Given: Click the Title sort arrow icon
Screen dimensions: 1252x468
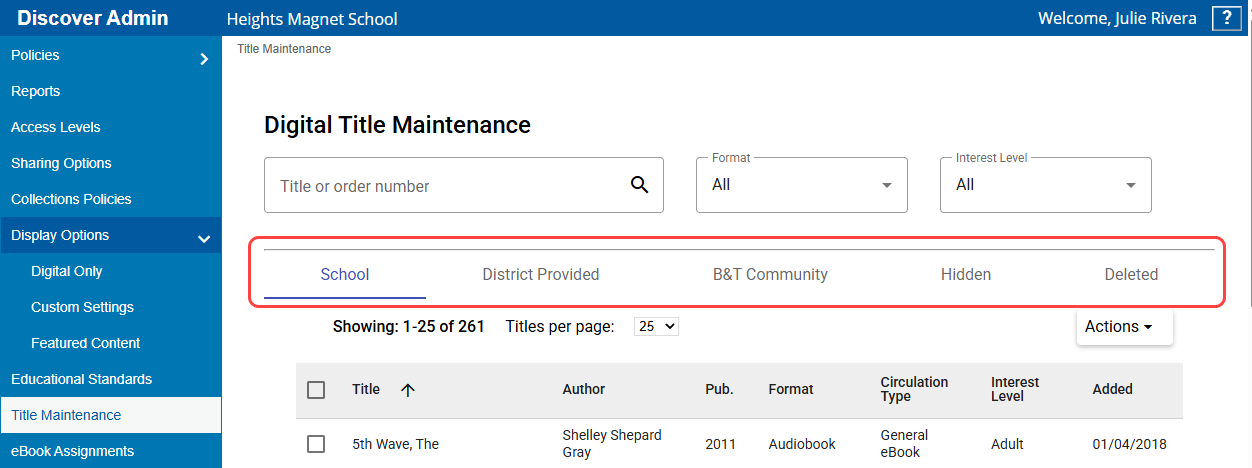Looking at the screenshot, I should tap(407, 390).
